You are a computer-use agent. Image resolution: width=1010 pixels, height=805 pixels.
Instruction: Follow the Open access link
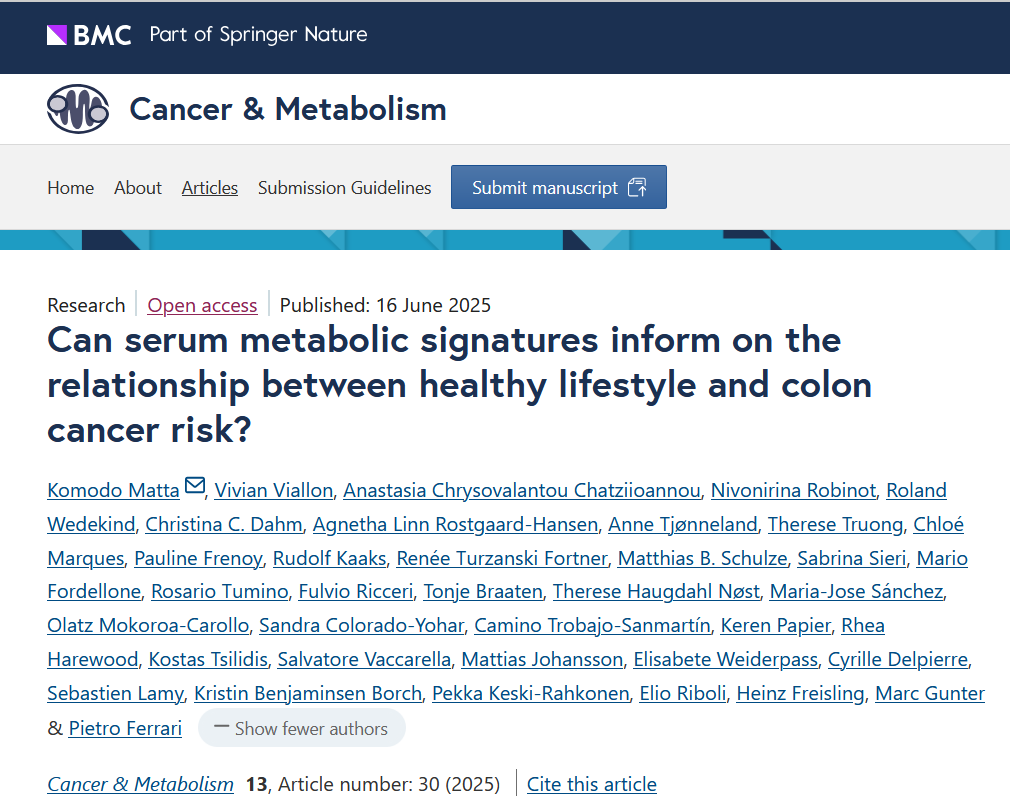click(x=202, y=305)
